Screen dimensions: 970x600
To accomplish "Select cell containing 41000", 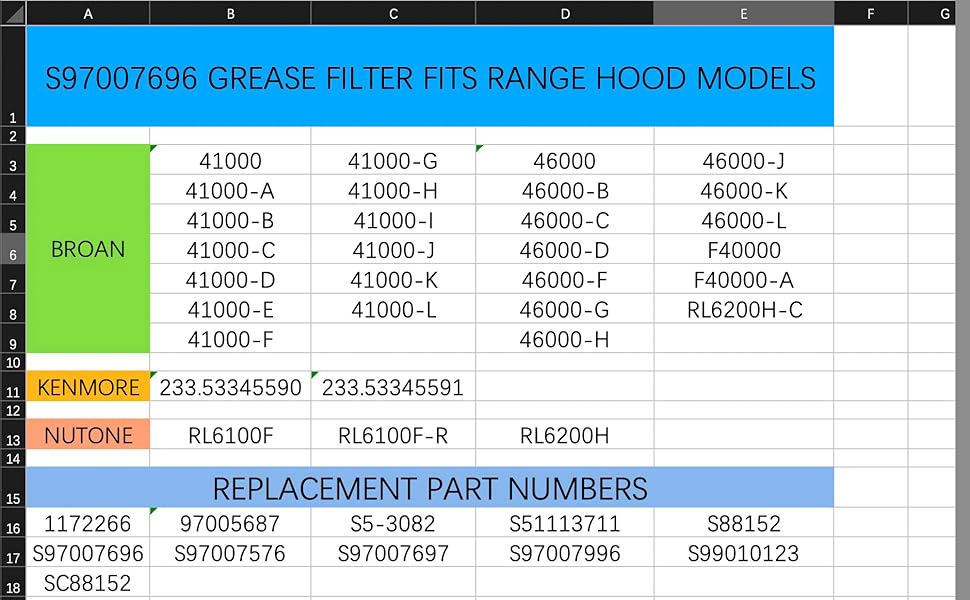I will (x=230, y=160).
